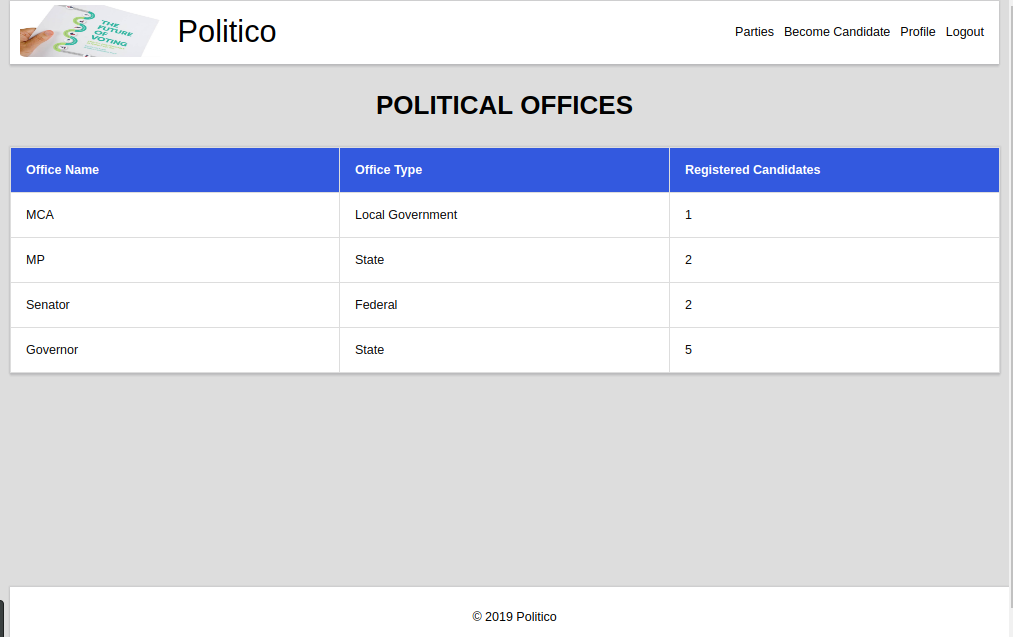Click the vertical scrollbar on the right
The width and height of the screenshot is (1013, 637).
point(1011,304)
